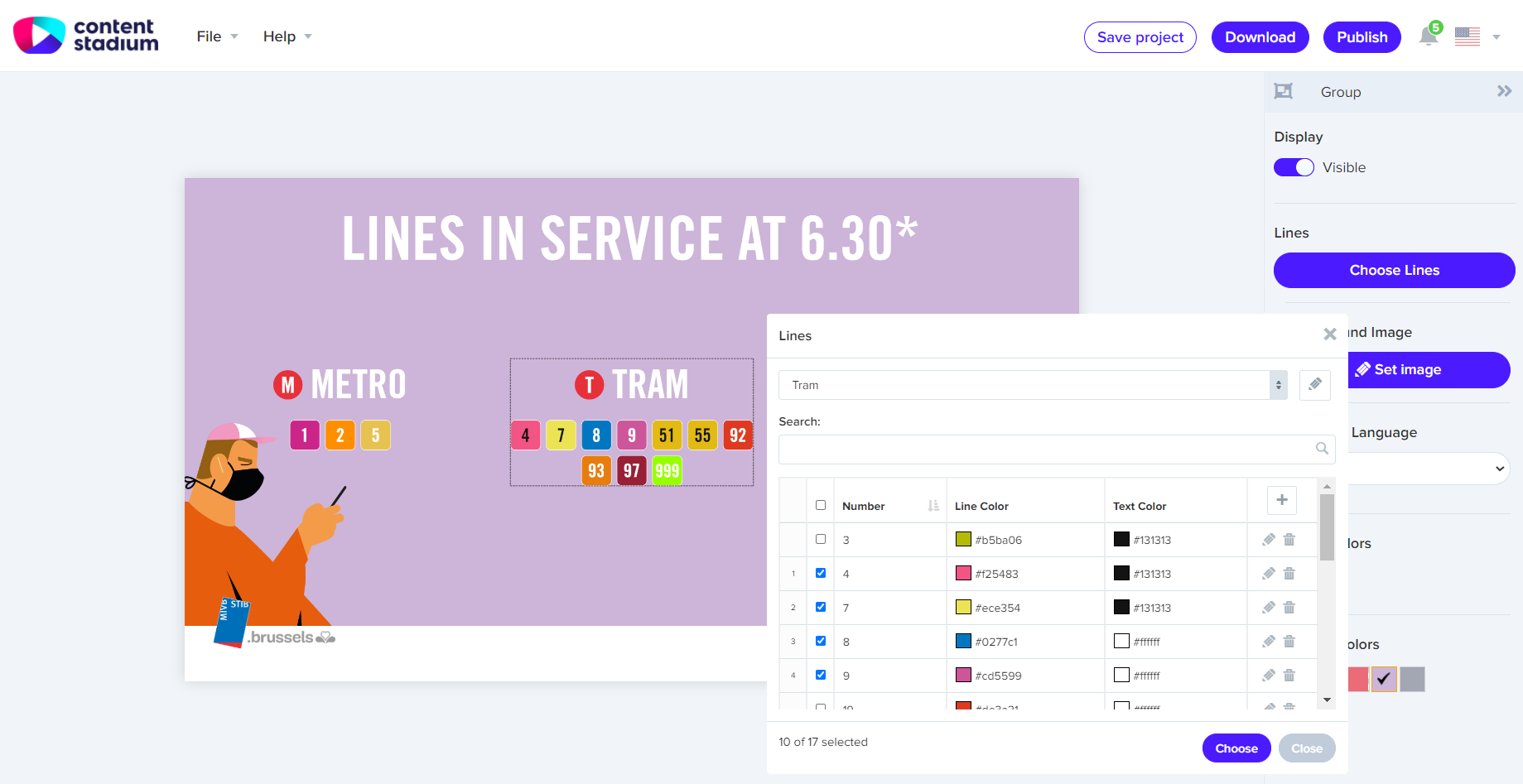This screenshot has width=1523, height=784.
Task: Open the Help menu
Action: click(287, 36)
